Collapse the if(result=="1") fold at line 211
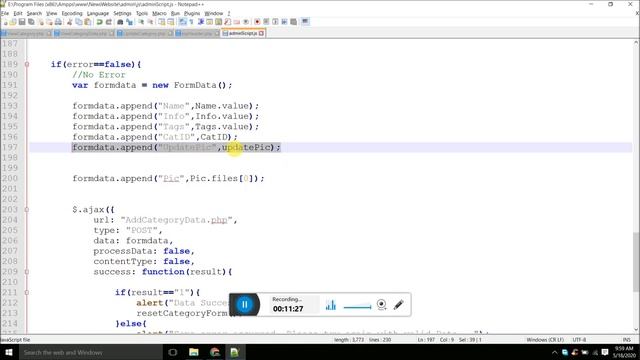 point(27,293)
